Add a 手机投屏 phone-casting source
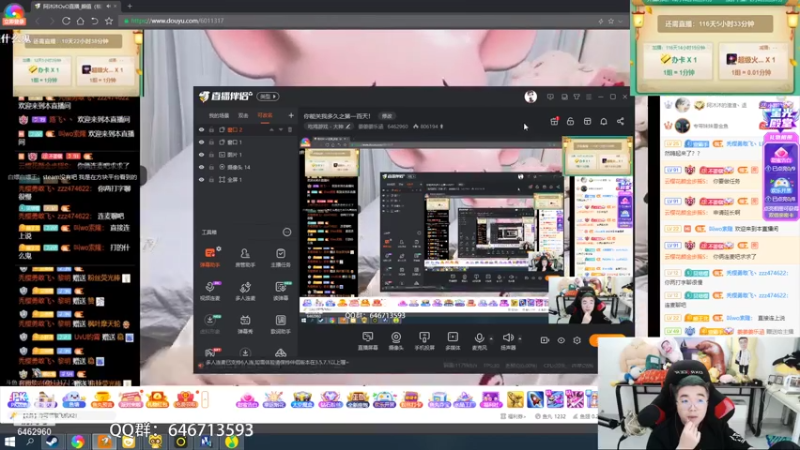The image size is (800, 450). (x=424, y=341)
